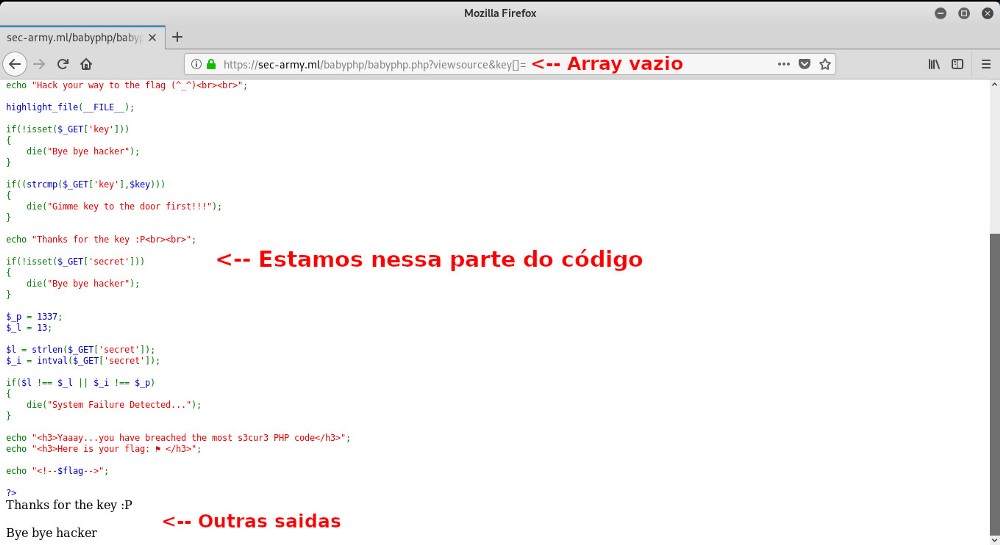Click the Forward navigation arrow
Image resolution: width=1000 pixels, height=545 pixels.
(x=39, y=64)
